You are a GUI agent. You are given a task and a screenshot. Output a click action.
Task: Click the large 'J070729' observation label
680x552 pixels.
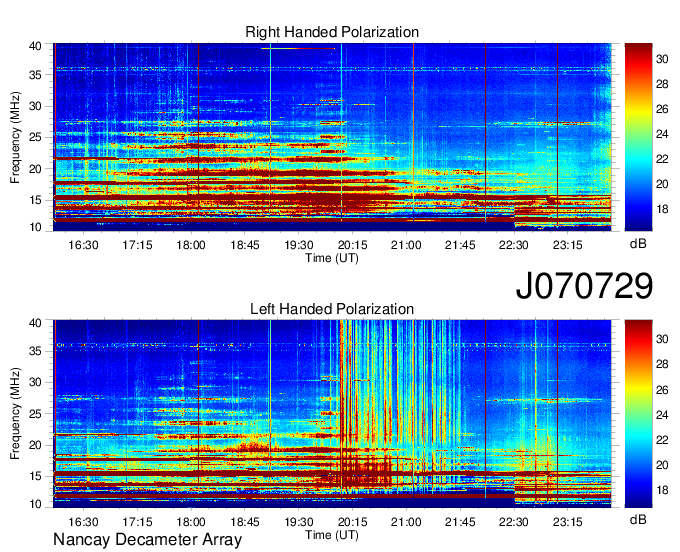pyautogui.click(x=584, y=286)
